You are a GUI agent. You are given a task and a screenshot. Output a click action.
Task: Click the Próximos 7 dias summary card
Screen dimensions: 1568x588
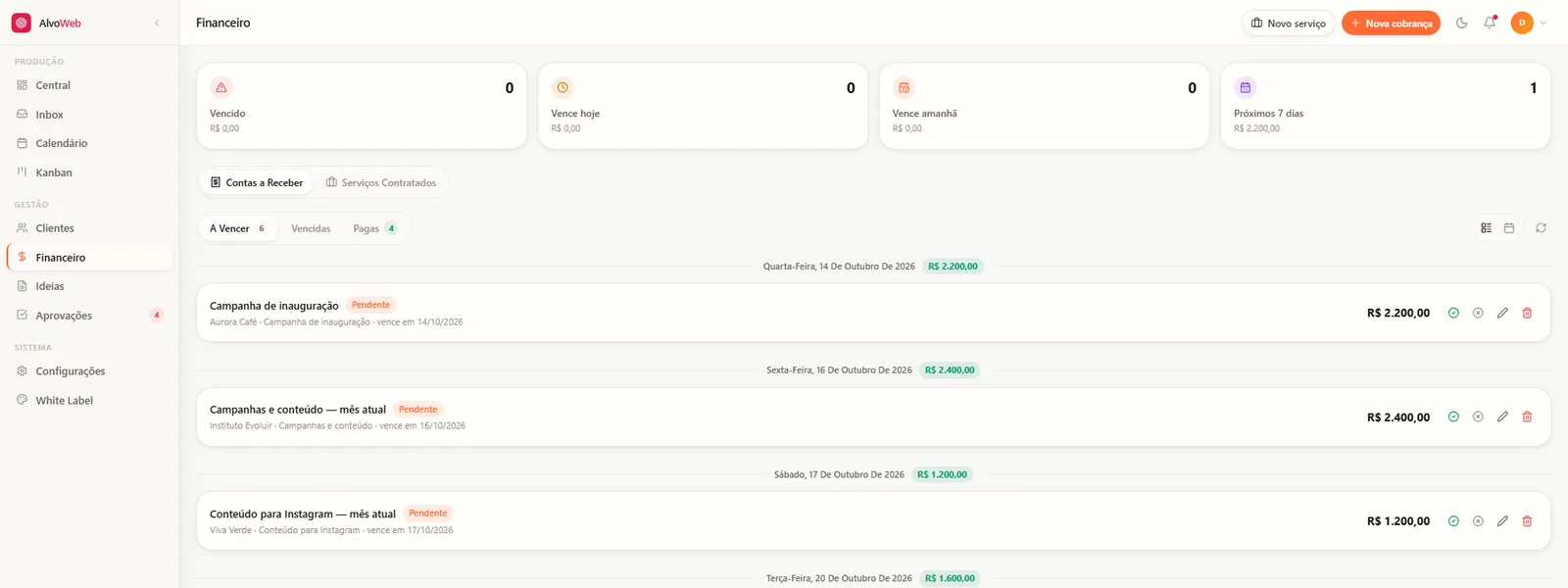(1386, 106)
